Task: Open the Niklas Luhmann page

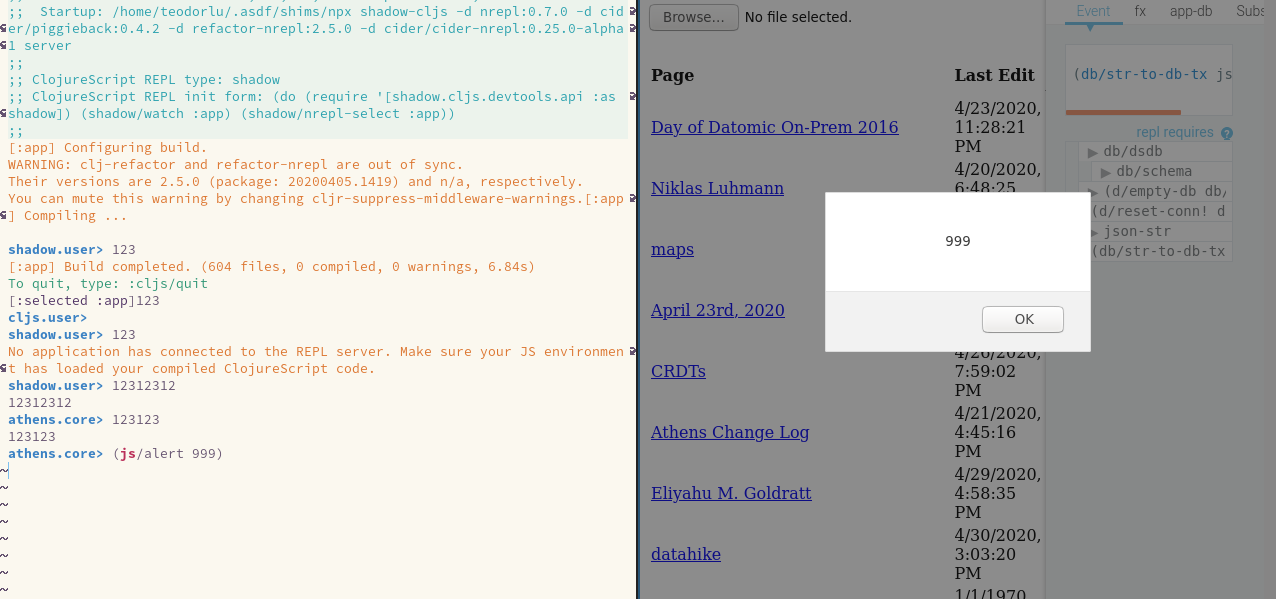Action: (x=717, y=188)
